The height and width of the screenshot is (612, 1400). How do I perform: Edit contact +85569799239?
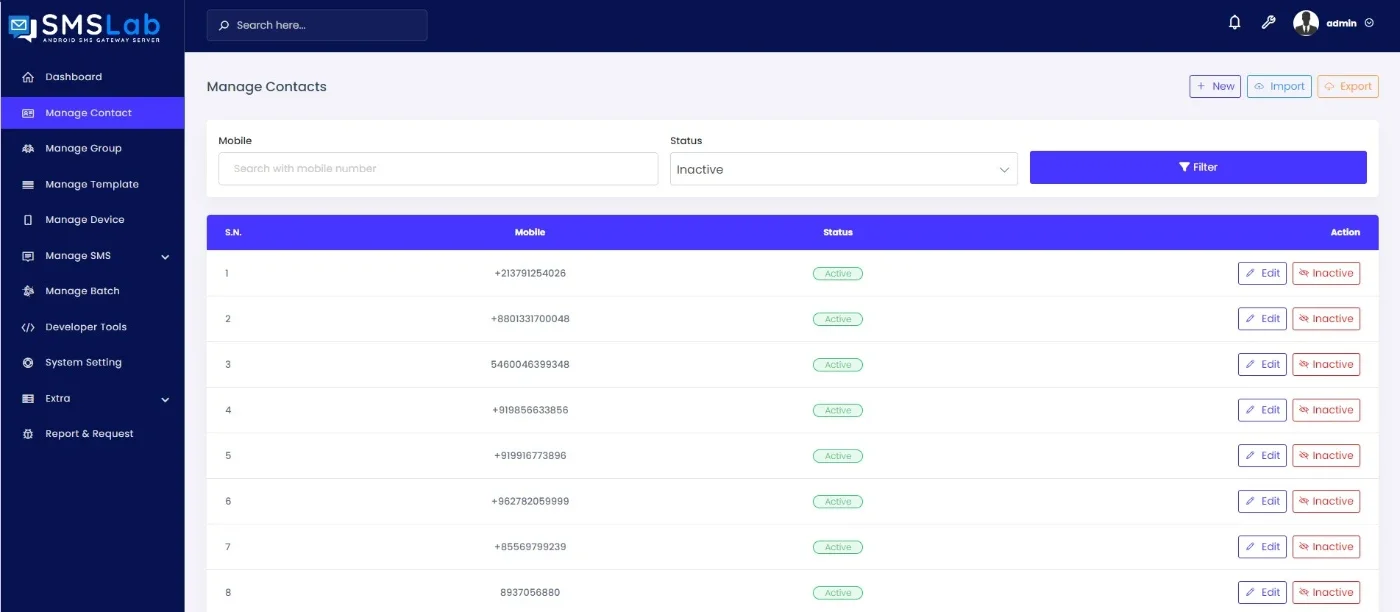pyautogui.click(x=1262, y=547)
